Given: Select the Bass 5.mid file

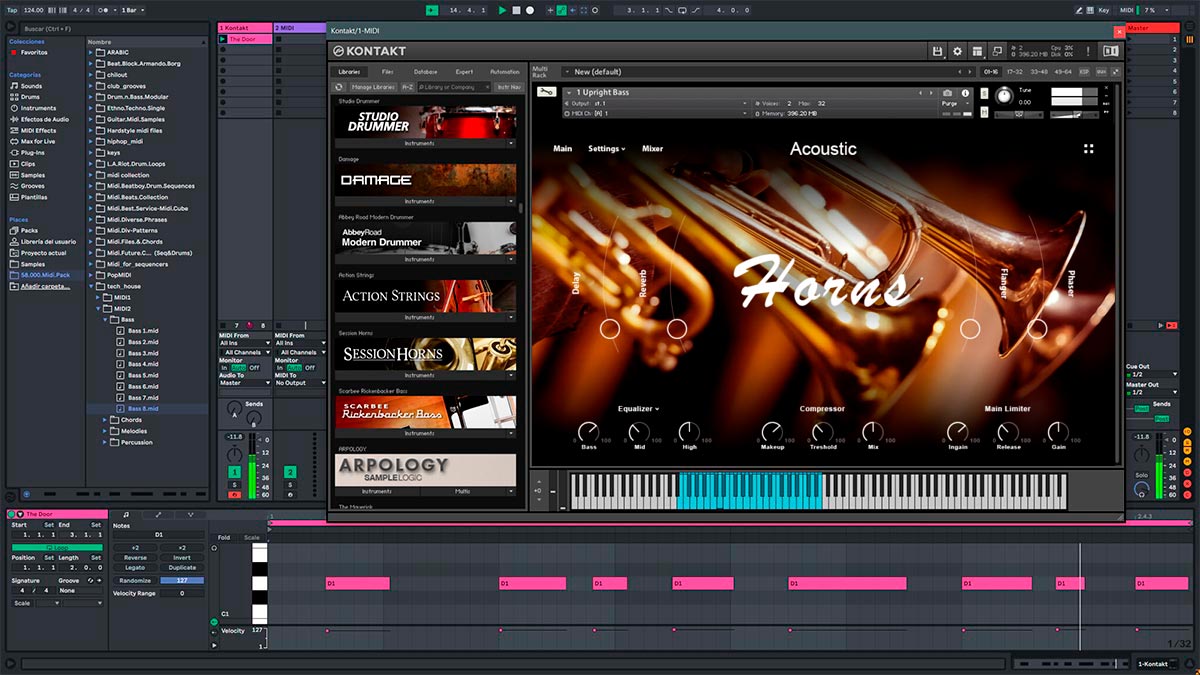Looking at the screenshot, I should click(143, 375).
